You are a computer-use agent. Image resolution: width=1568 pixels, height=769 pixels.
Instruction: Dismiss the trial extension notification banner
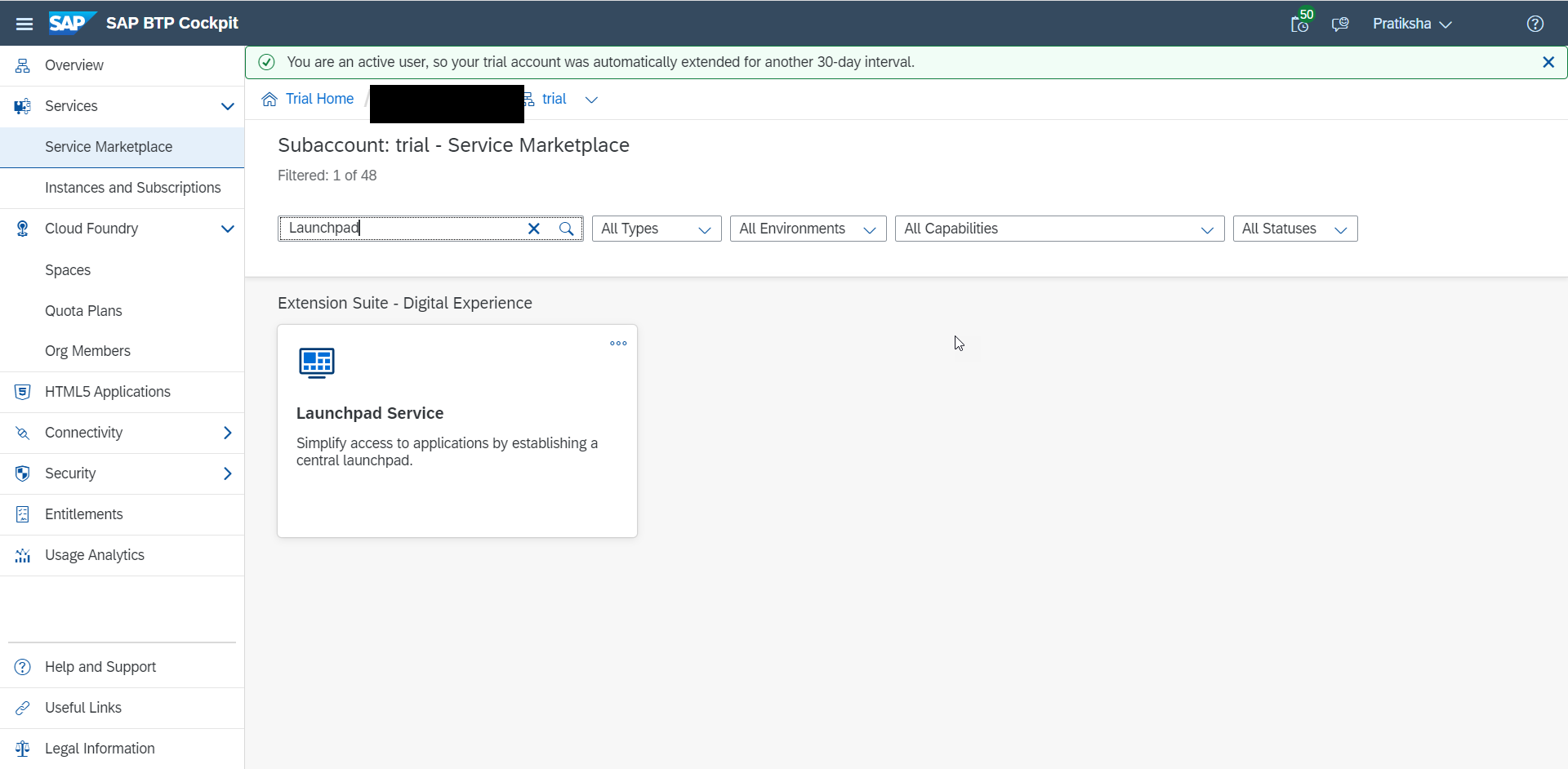point(1548,62)
